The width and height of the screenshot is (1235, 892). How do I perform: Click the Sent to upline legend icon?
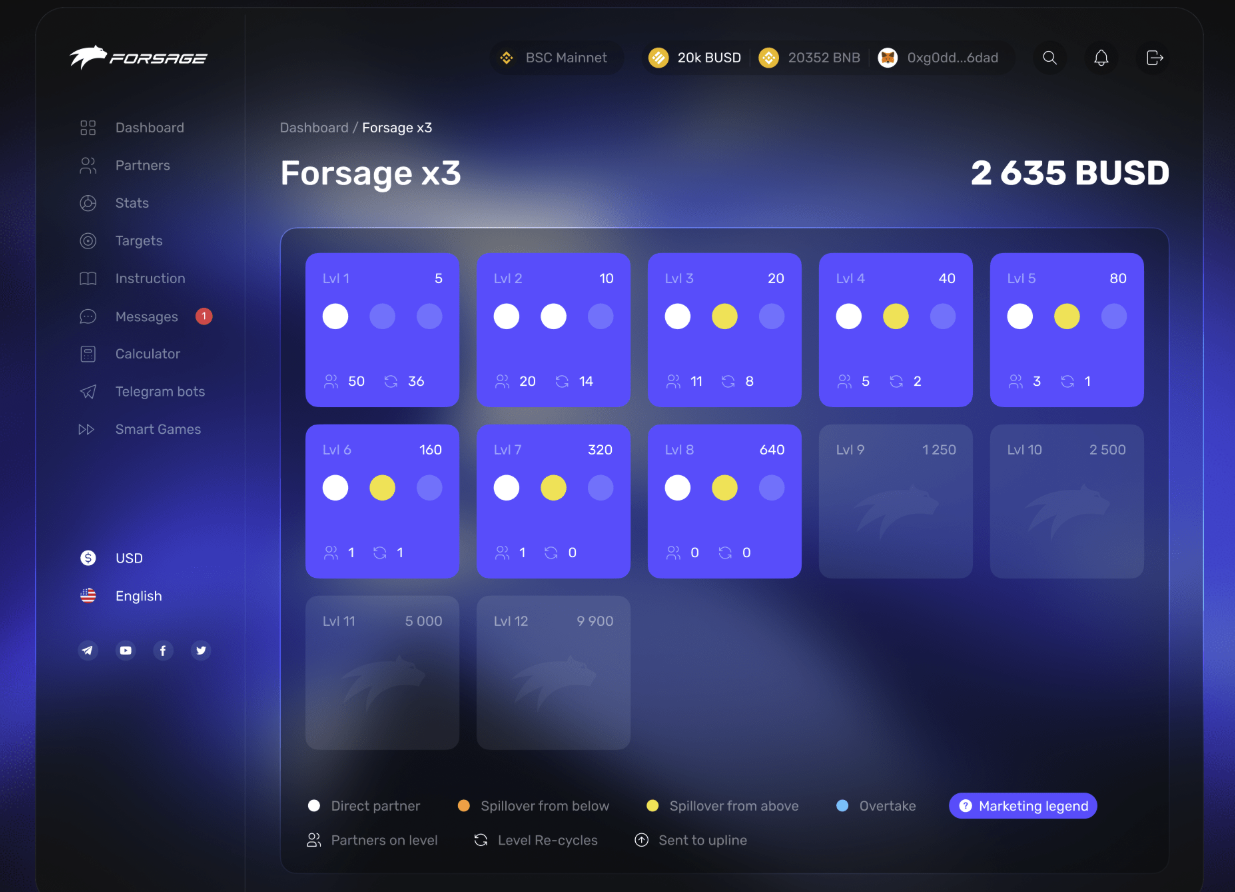click(642, 840)
